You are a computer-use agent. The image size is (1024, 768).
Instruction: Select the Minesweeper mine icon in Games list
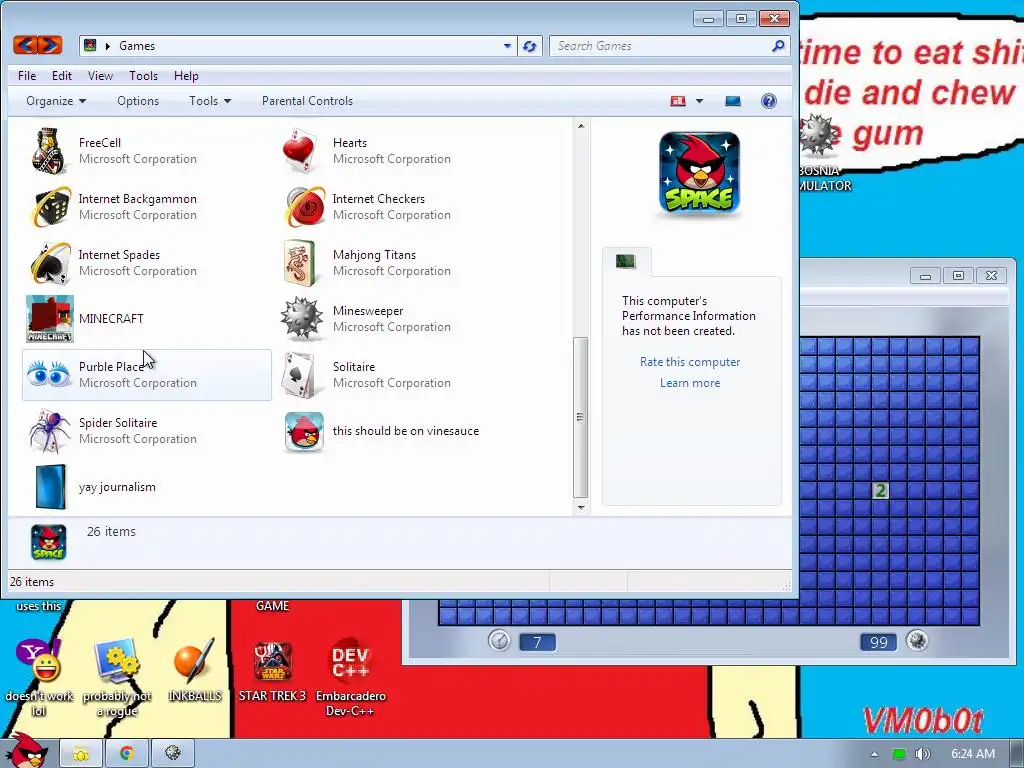coord(302,319)
